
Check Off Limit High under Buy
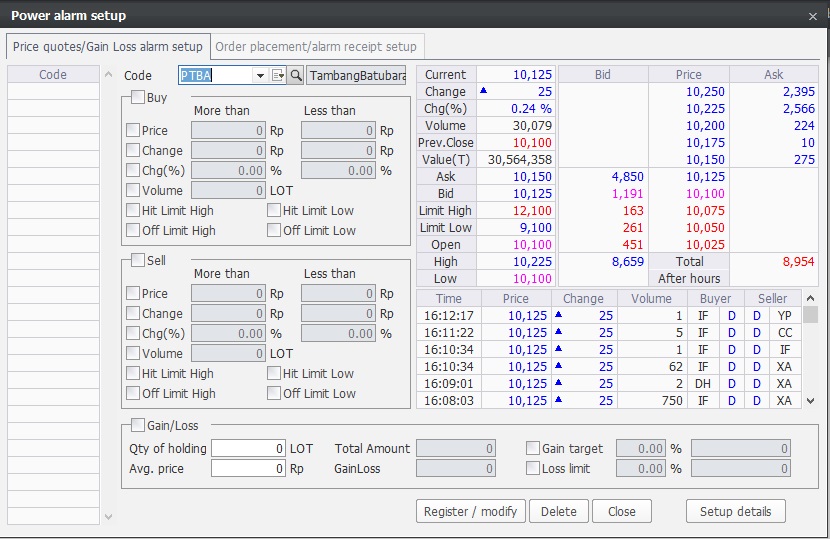(133, 230)
